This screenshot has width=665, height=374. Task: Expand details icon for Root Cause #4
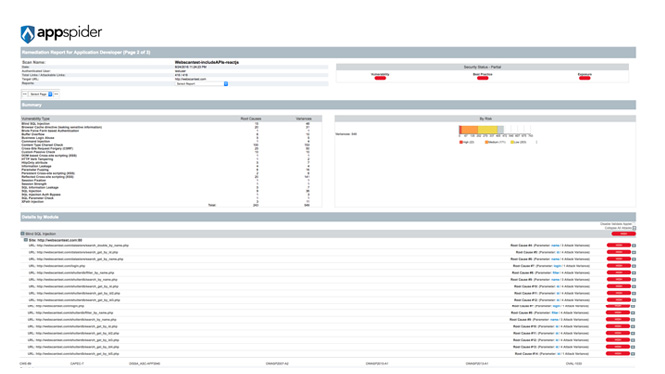(634, 246)
